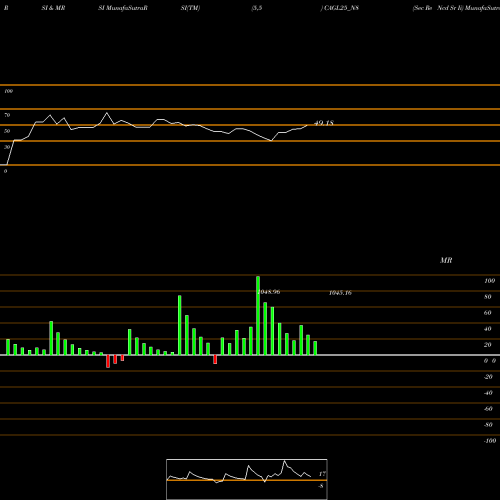Click the value -8 in the mini chart
The width and height of the screenshot is (500, 500).
(321, 486)
